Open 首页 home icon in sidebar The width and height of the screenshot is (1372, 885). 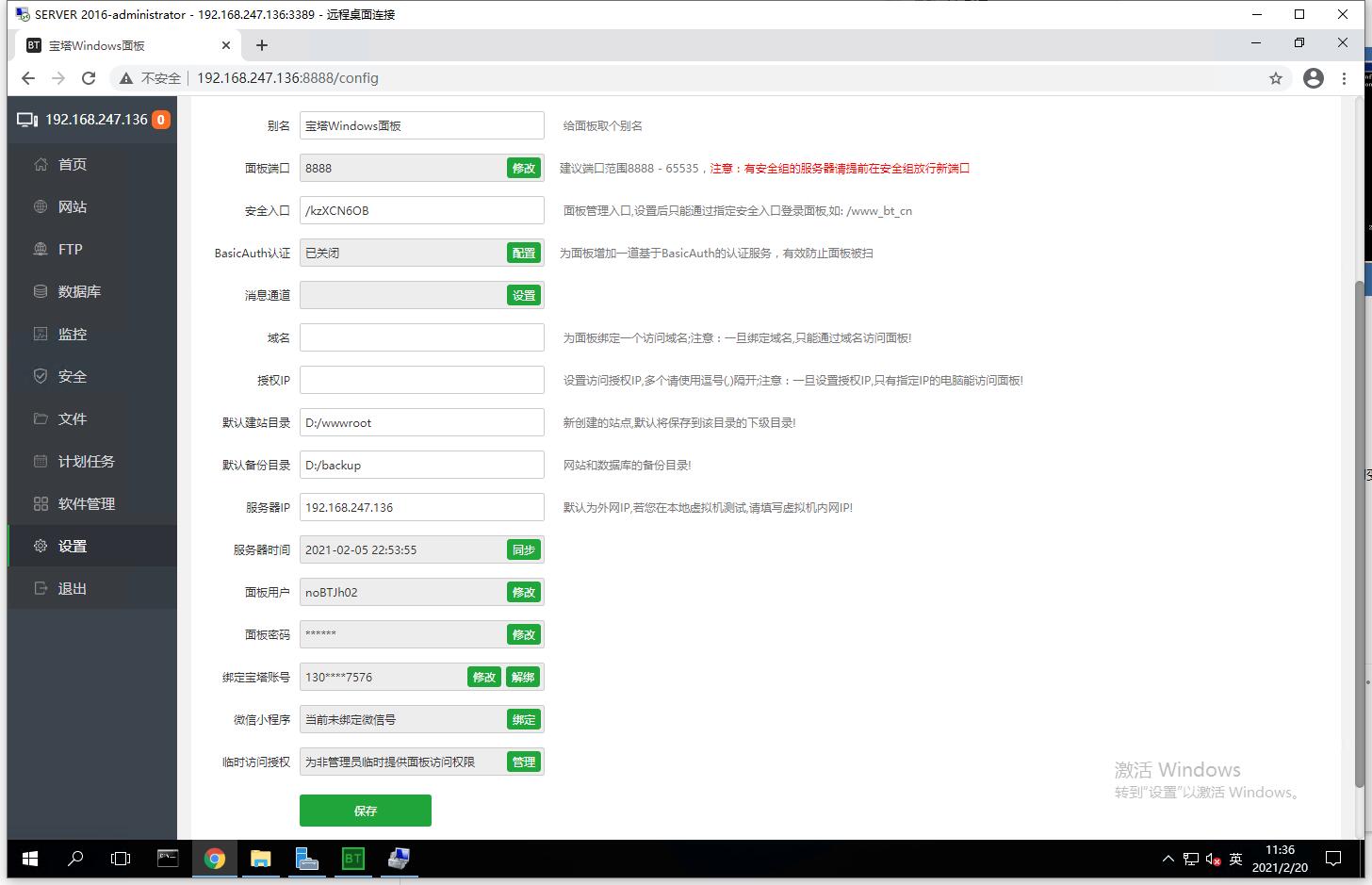coord(41,164)
